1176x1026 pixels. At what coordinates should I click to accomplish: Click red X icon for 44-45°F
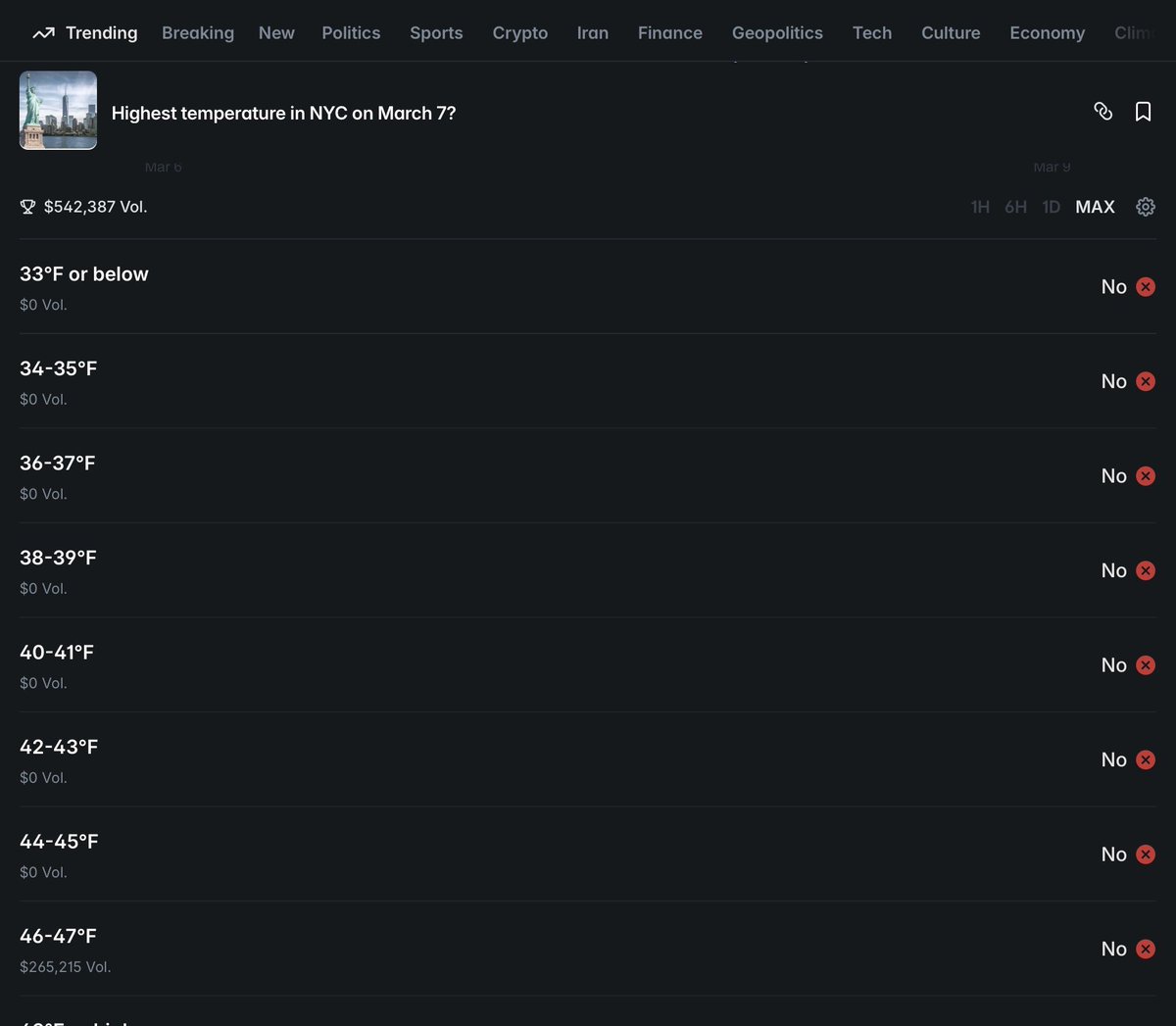click(1145, 855)
